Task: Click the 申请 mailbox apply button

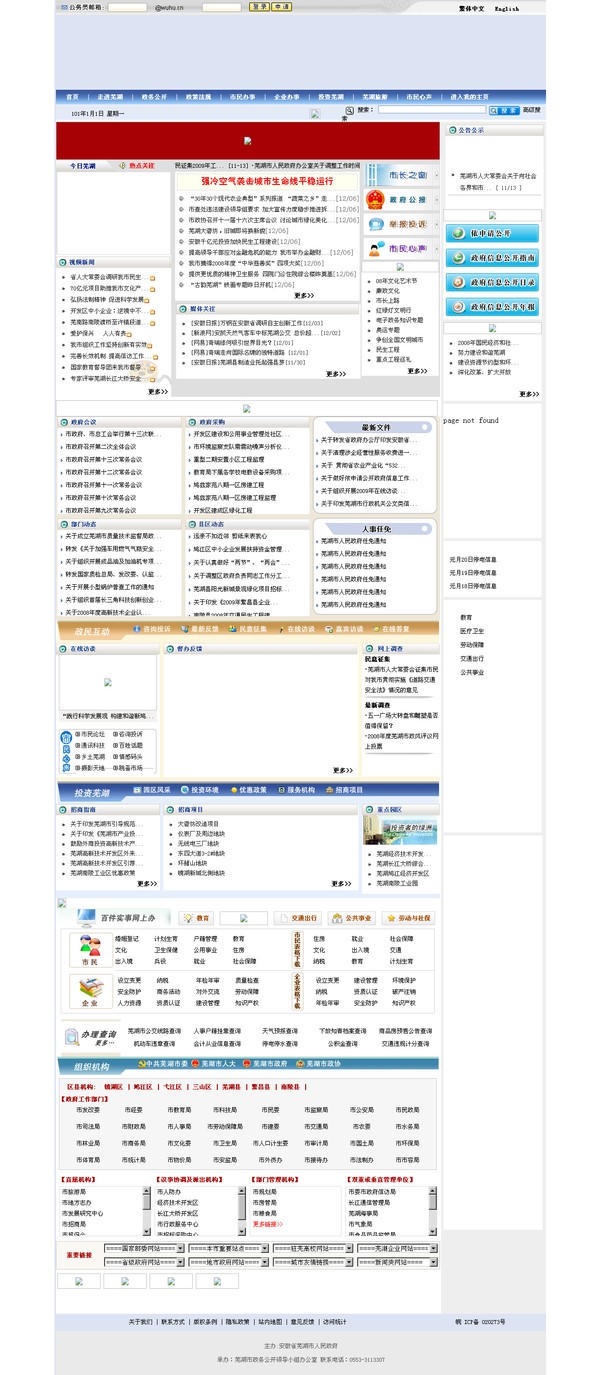Action: tap(281, 7)
